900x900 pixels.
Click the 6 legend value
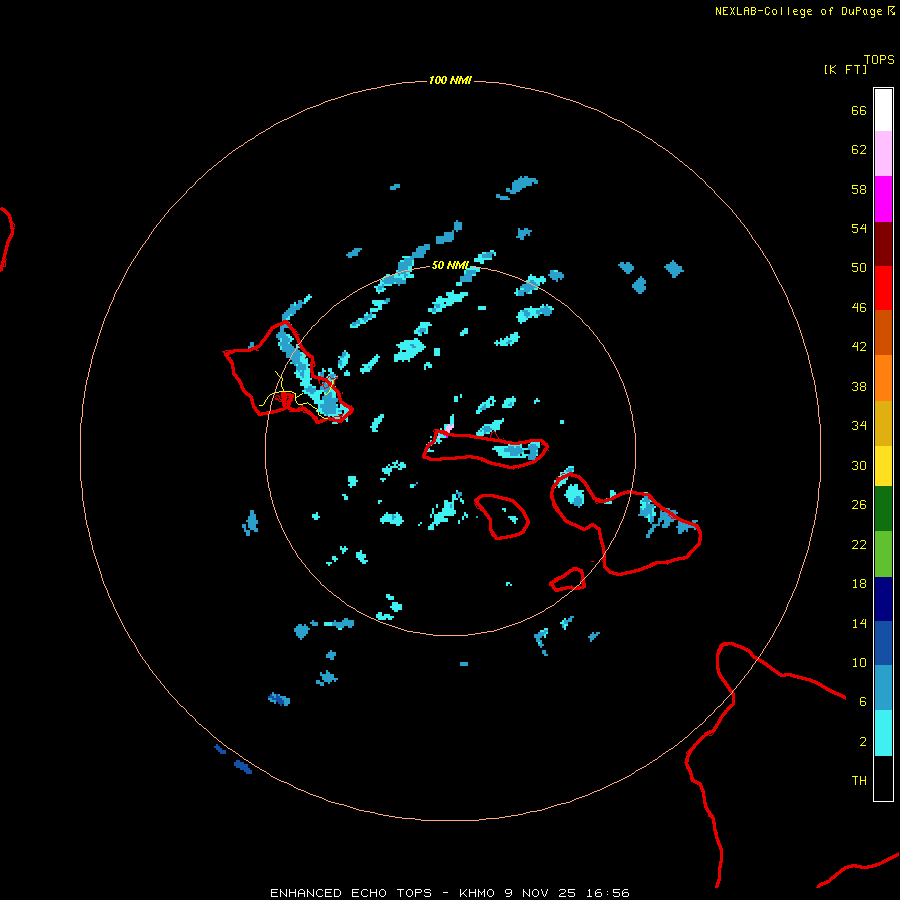[x=863, y=701]
